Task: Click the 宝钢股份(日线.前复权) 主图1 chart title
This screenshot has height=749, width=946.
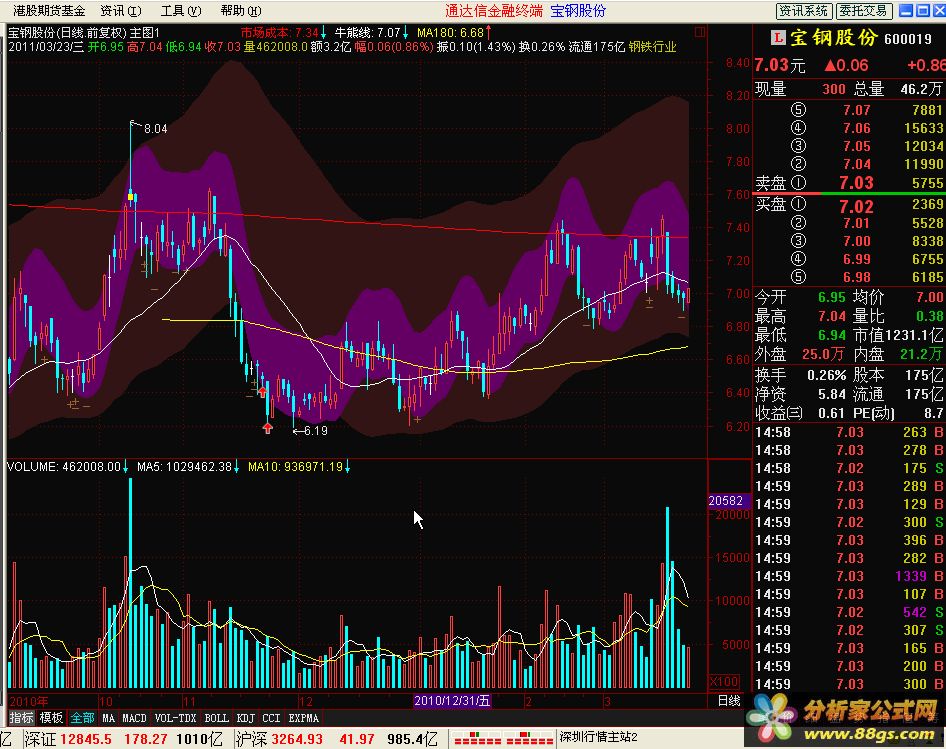Action: pos(84,33)
